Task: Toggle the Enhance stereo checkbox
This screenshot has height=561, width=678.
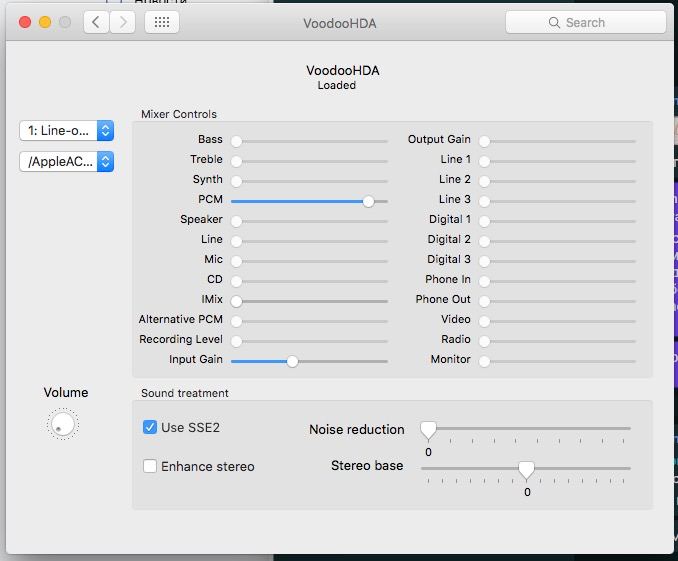Action: click(150, 466)
